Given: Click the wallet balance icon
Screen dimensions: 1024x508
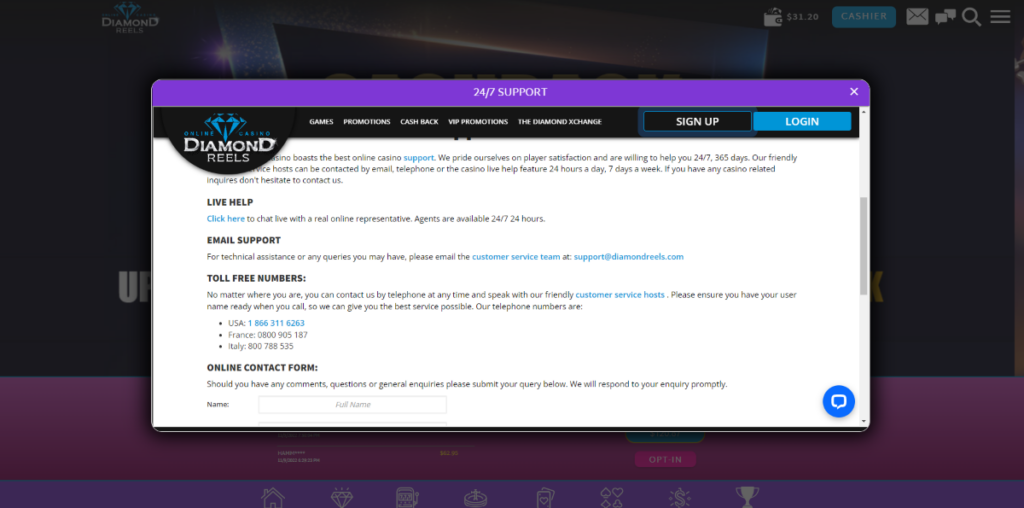Looking at the screenshot, I should [x=773, y=17].
